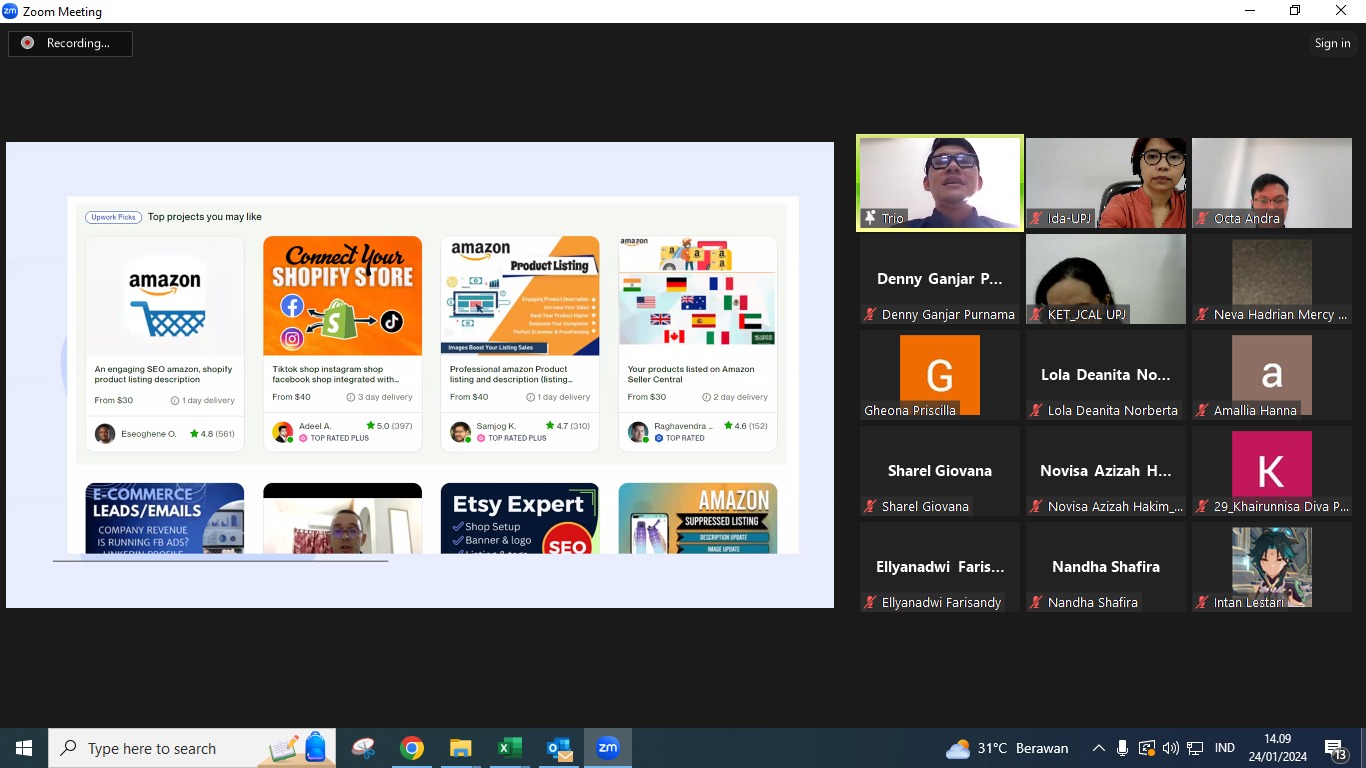Viewport: 1366px width, 768px height.
Task: Open Outlook from taskbar
Action: pyautogui.click(x=559, y=748)
